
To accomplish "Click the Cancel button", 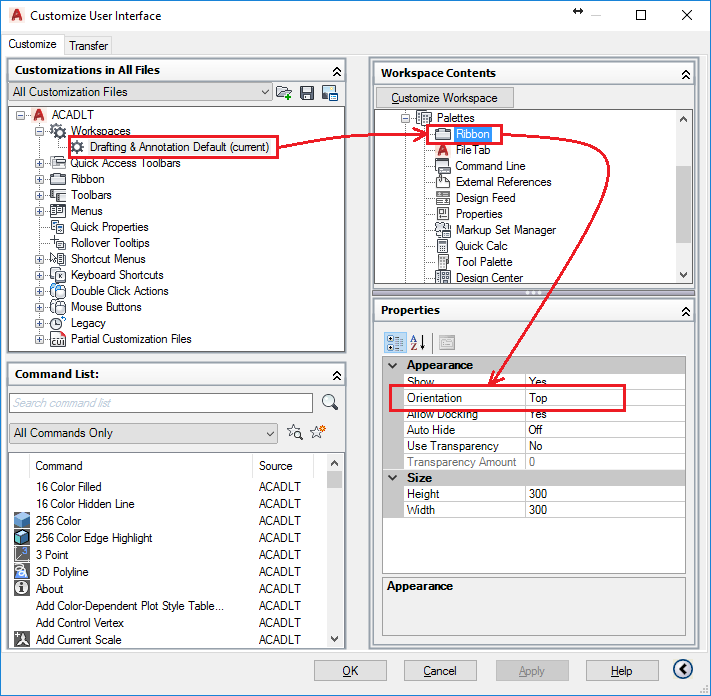I will tap(440, 671).
